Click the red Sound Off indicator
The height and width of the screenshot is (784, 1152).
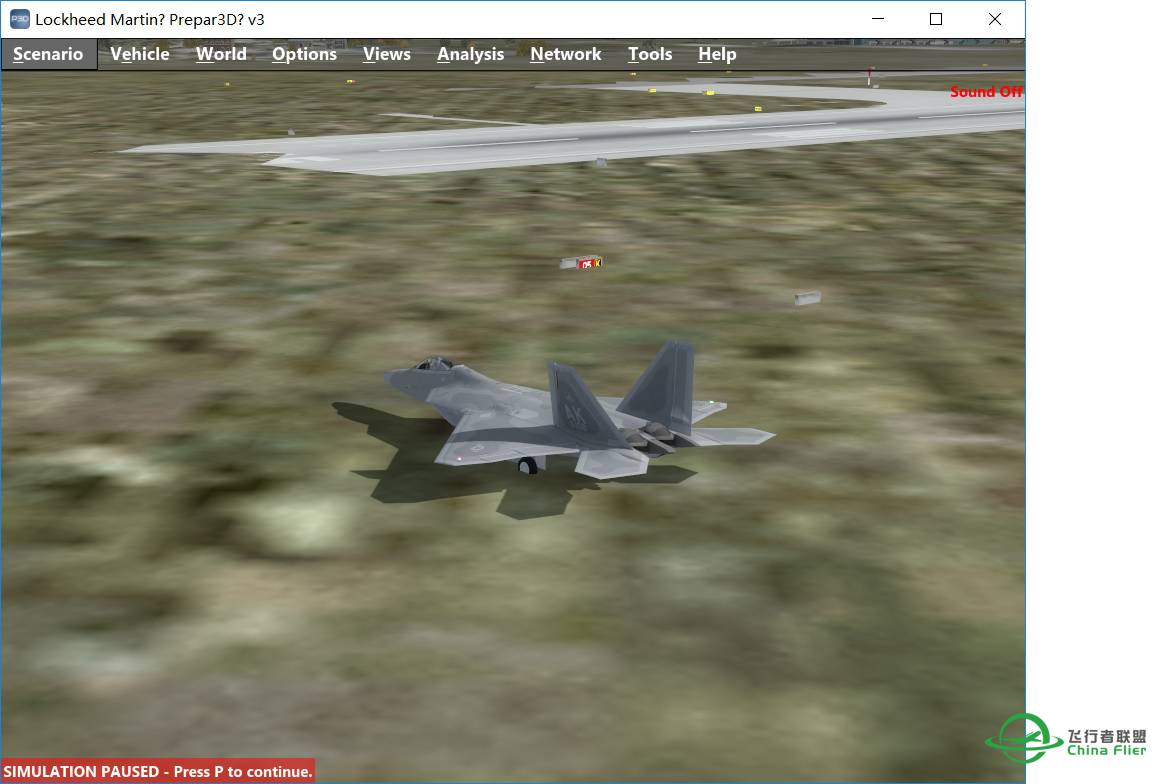click(x=986, y=92)
